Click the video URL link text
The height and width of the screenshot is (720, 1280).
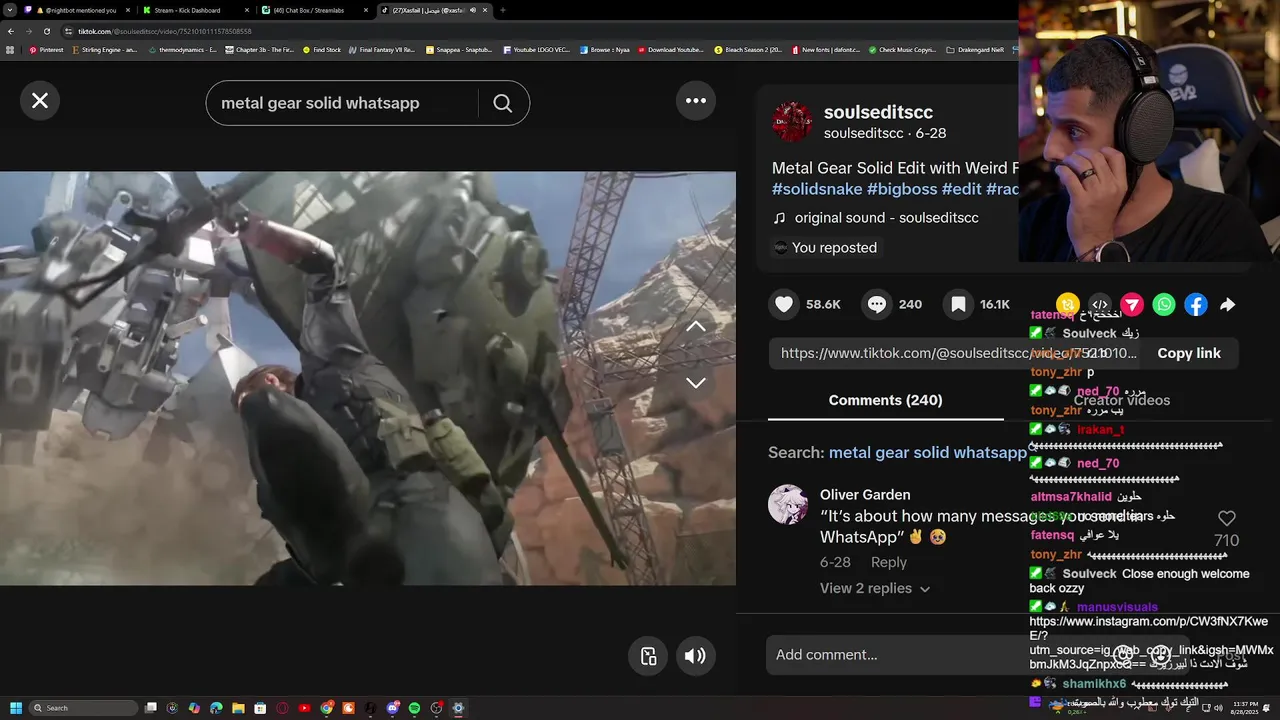(x=958, y=353)
